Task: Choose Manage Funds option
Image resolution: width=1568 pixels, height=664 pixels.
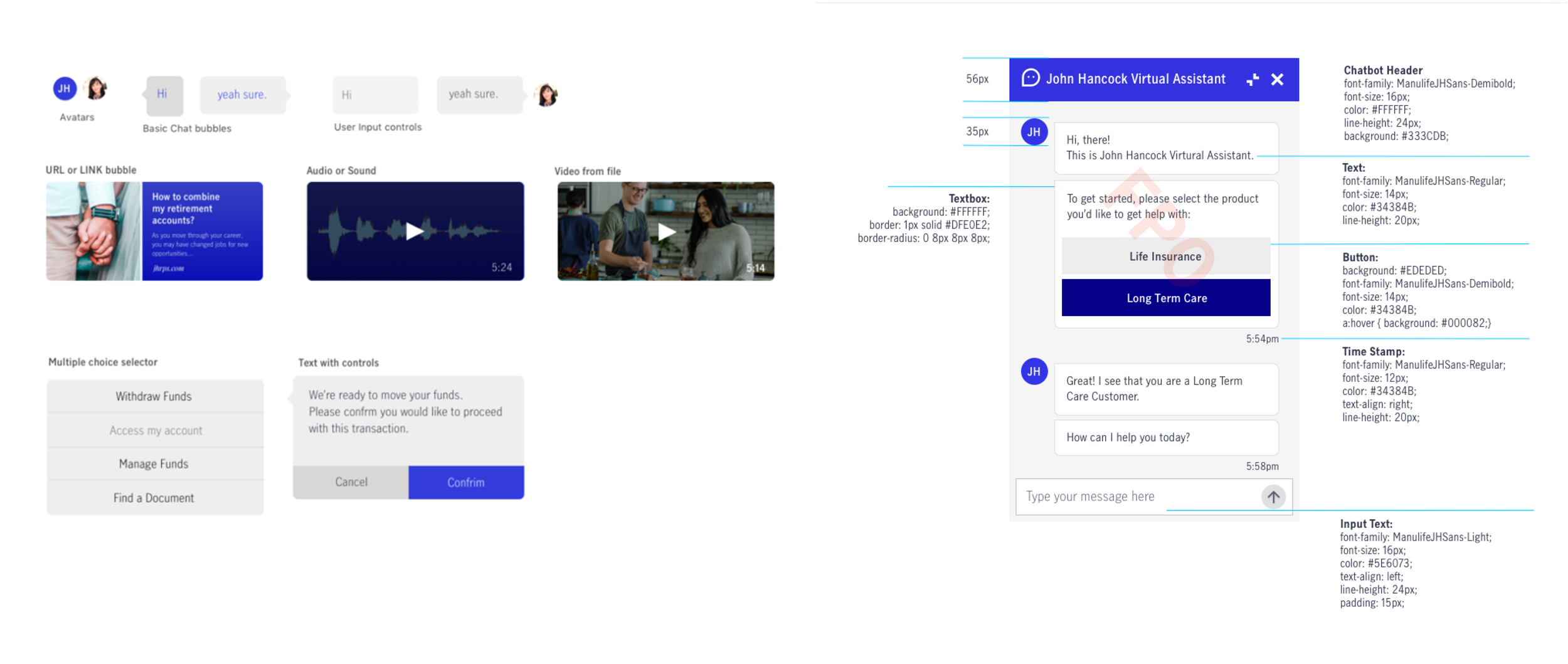Action: pyautogui.click(x=154, y=464)
